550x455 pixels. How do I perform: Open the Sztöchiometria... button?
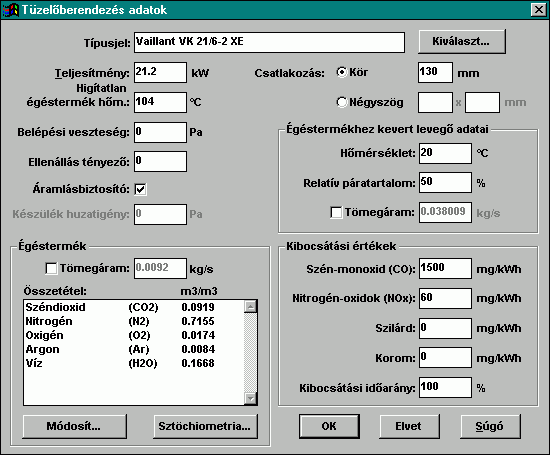click(206, 426)
